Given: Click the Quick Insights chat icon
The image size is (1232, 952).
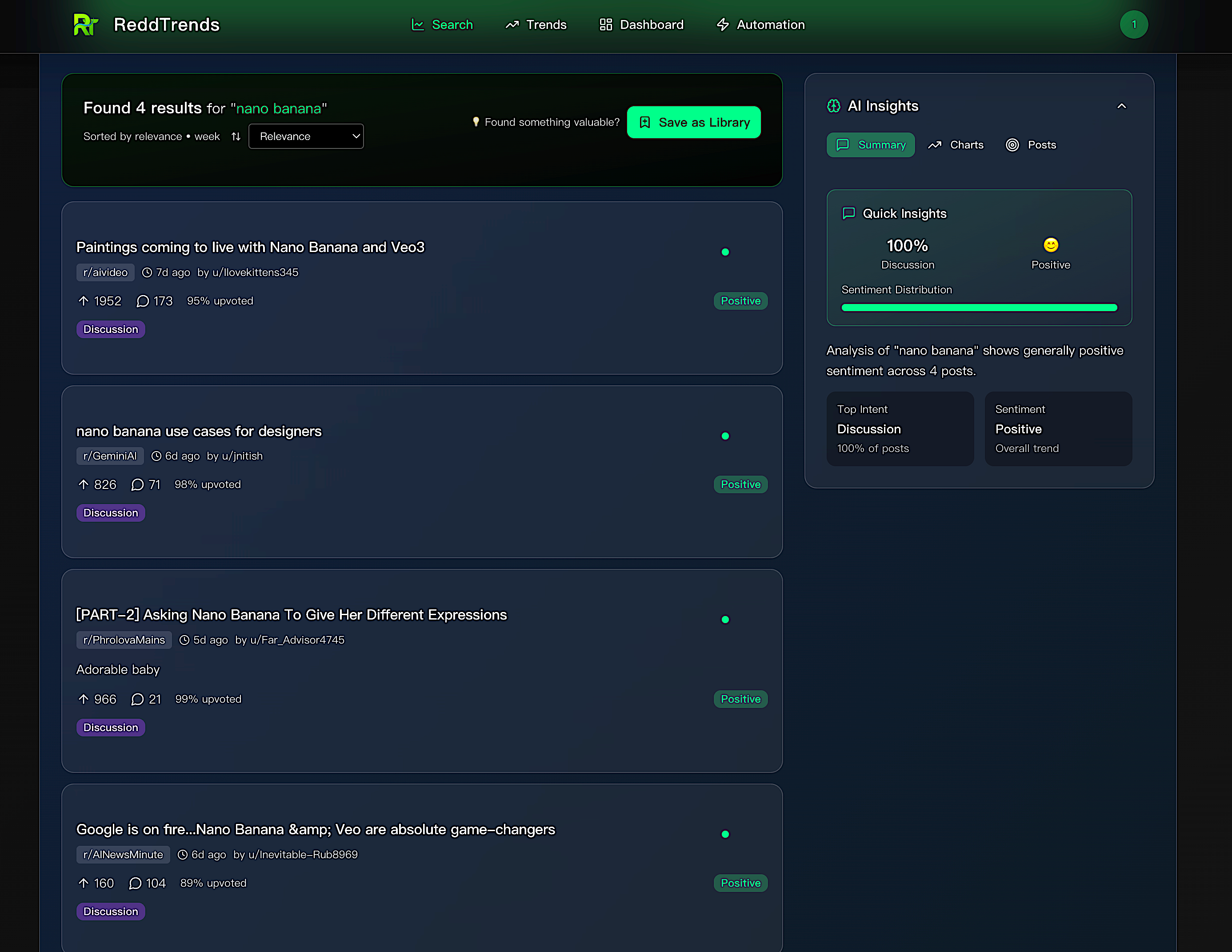Looking at the screenshot, I should [x=848, y=213].
